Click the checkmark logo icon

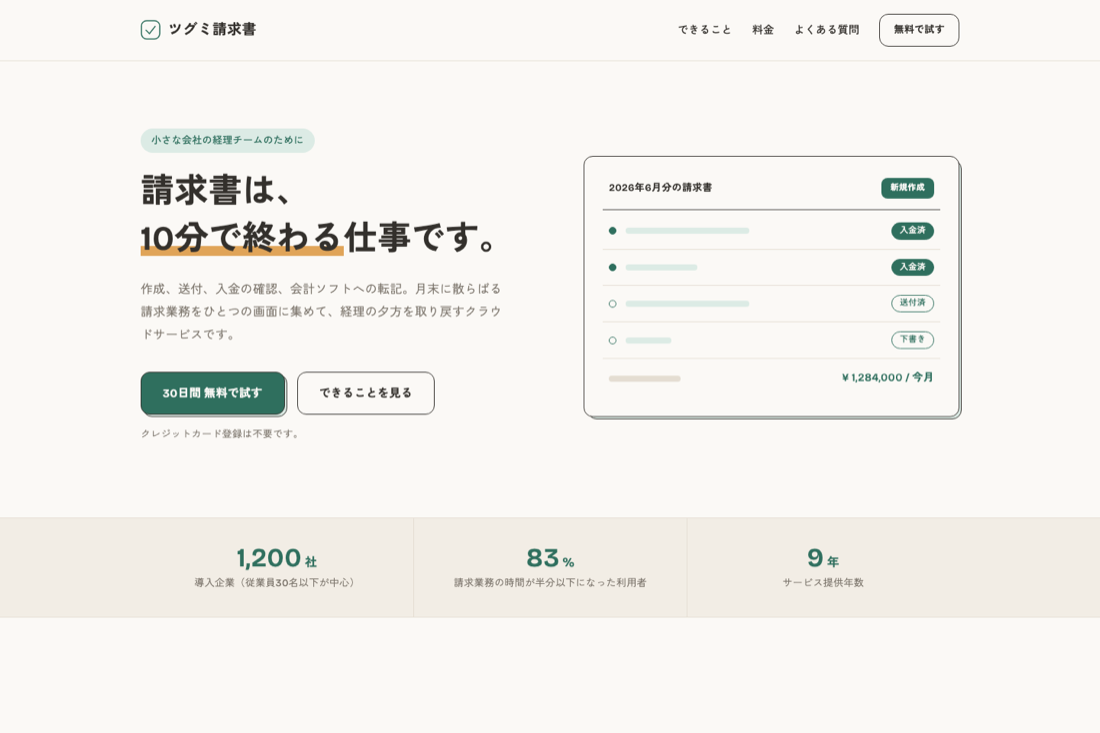[x=150, y=29]
